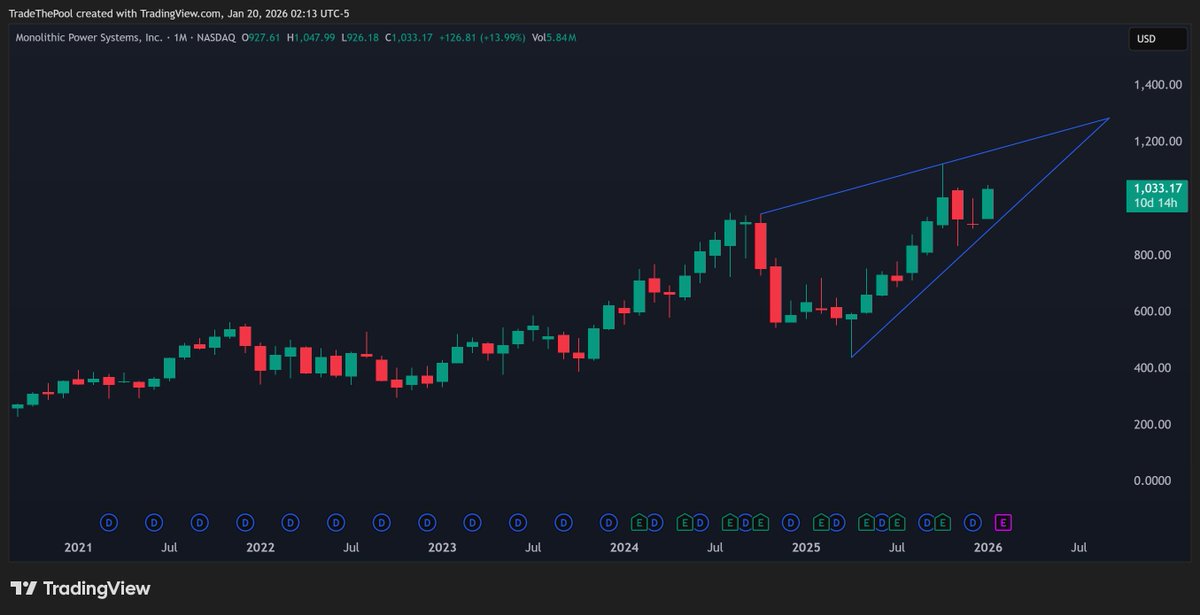Open the USD currency selector
Viewport: 1200px width, 615px height.
point(1158,39)
